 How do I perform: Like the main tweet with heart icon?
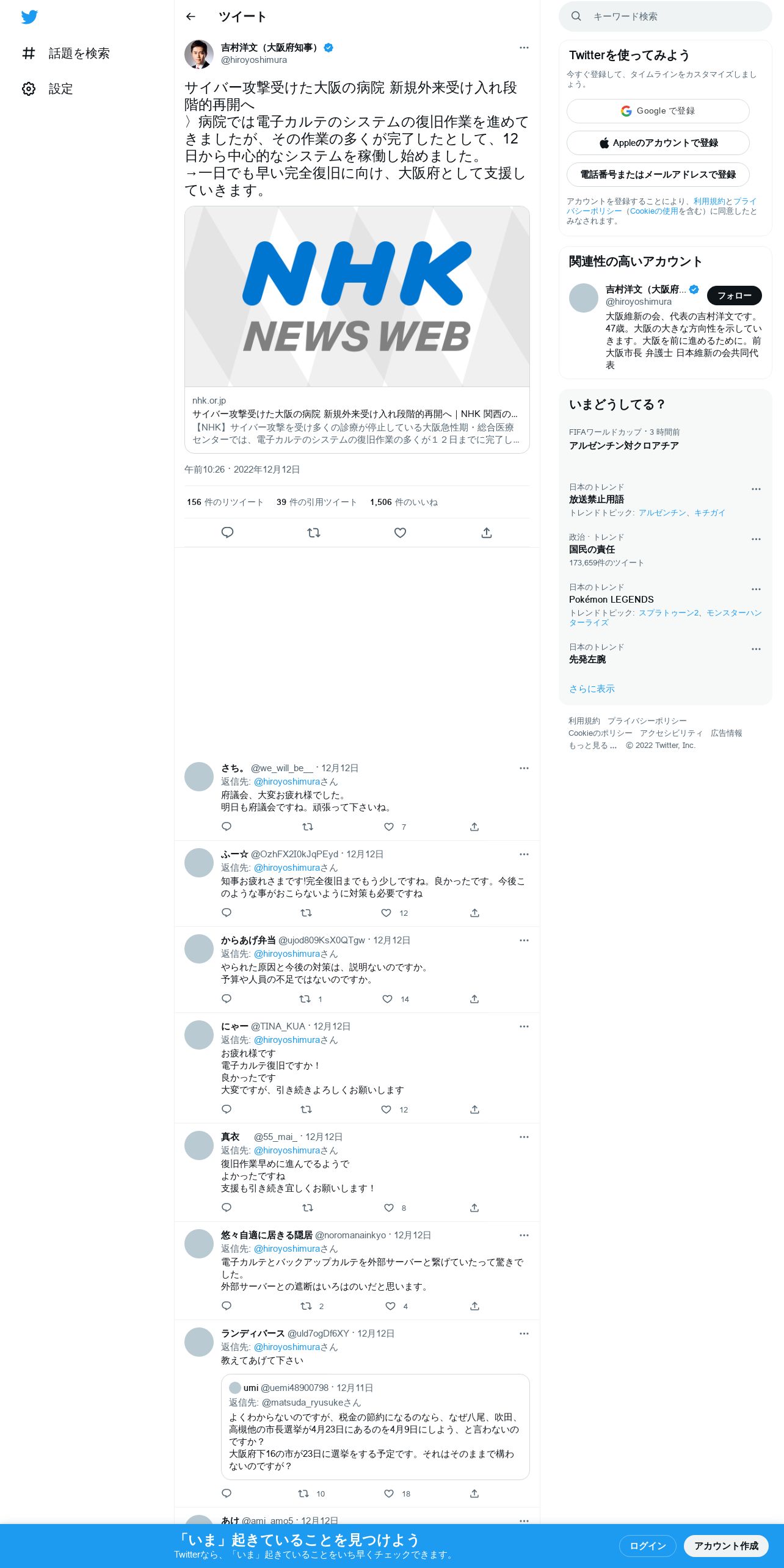click(x=400, y=532)
